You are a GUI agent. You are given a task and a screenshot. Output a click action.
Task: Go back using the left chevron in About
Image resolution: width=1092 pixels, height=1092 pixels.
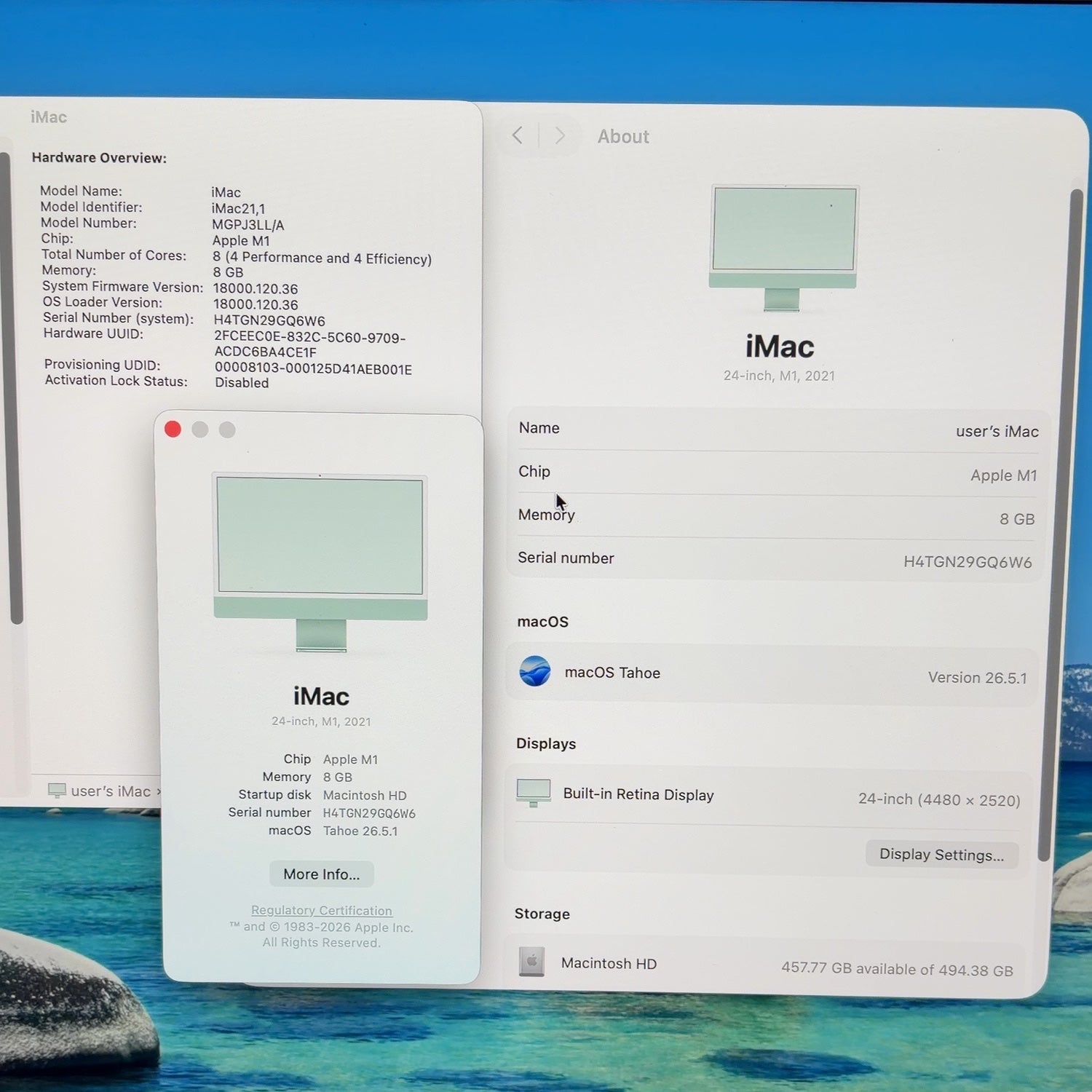click(518, 135)
